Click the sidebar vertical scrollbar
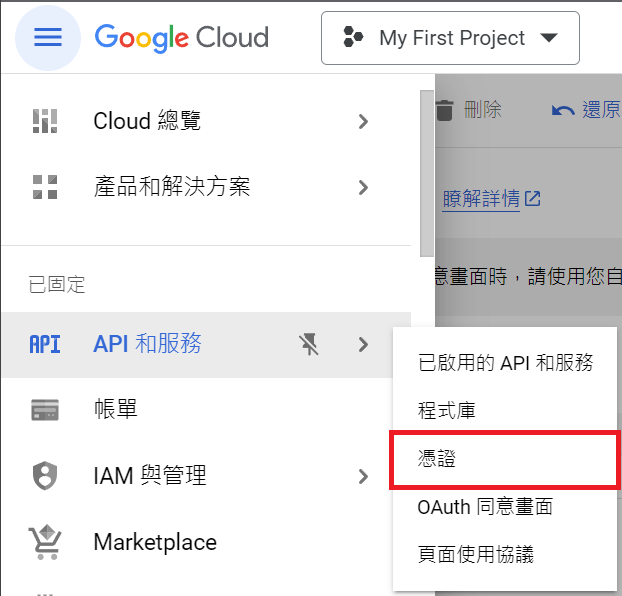 (x=427, y=173)
